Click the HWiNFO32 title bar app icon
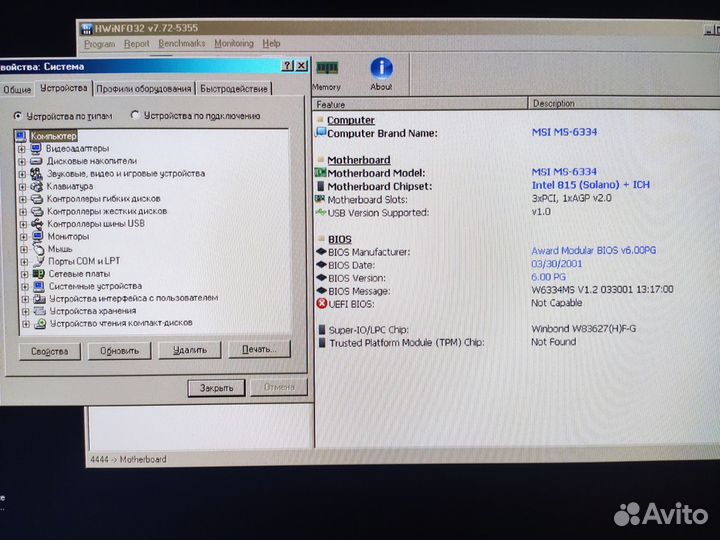This screenshot has height=540, width=720. tap(87, 29)
